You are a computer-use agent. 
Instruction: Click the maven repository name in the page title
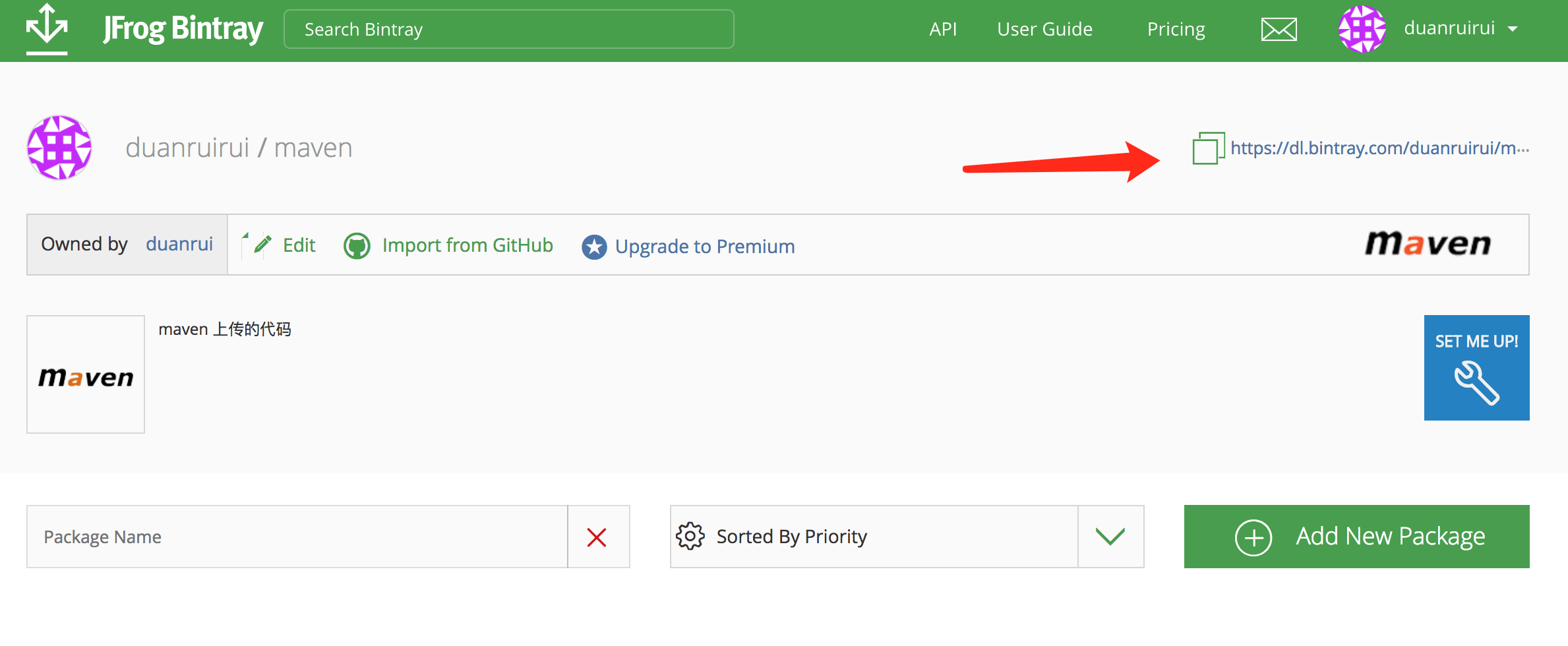313,148
